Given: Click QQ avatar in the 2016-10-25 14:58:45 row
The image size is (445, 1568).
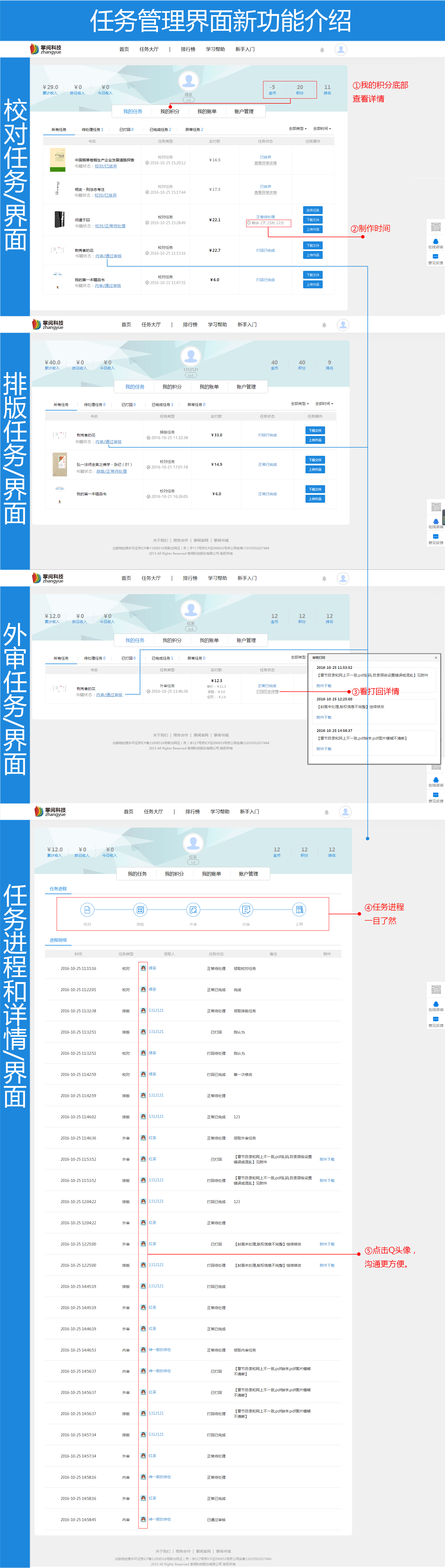Looking at the screenshot, I should pyautogui.click(x=143, y=1519).
